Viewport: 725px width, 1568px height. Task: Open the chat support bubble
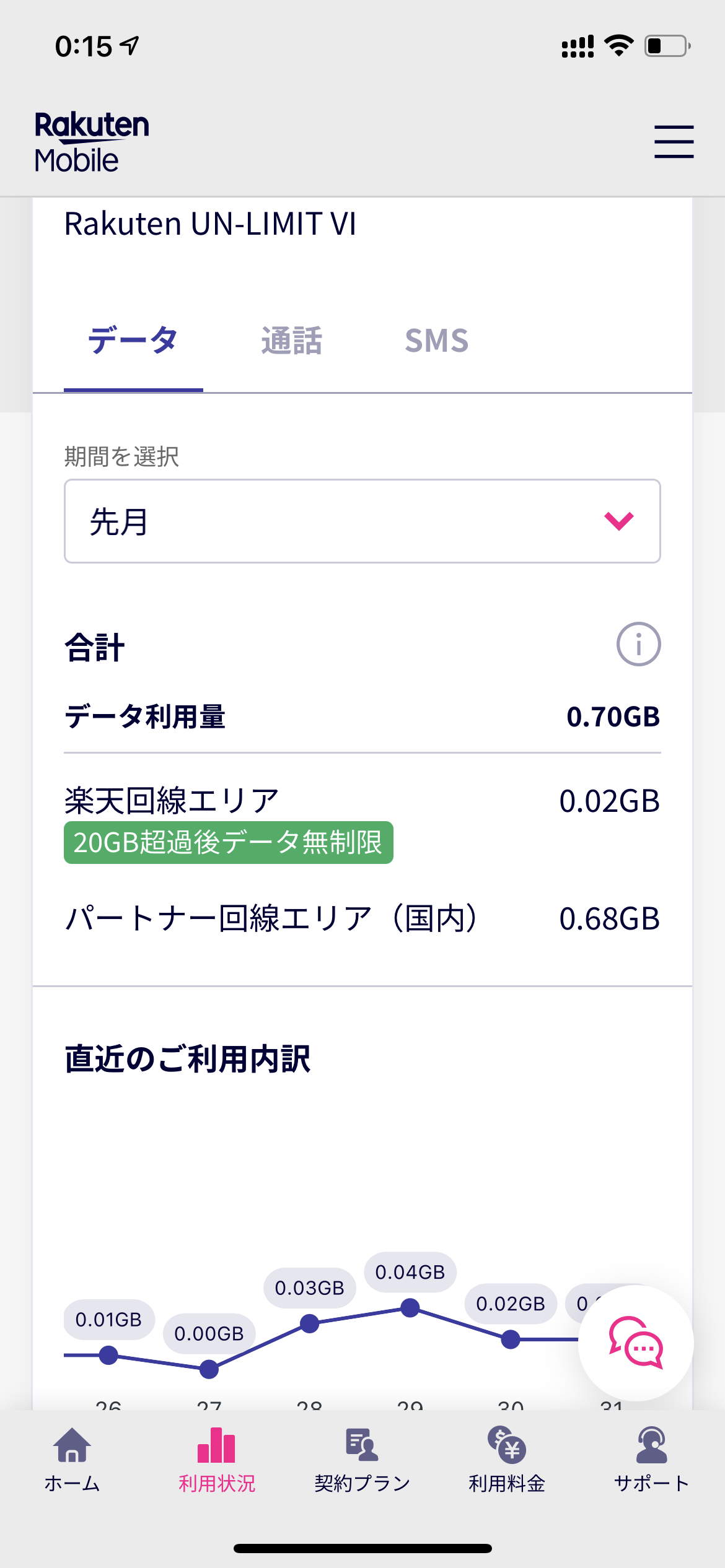click(636, 1343)
